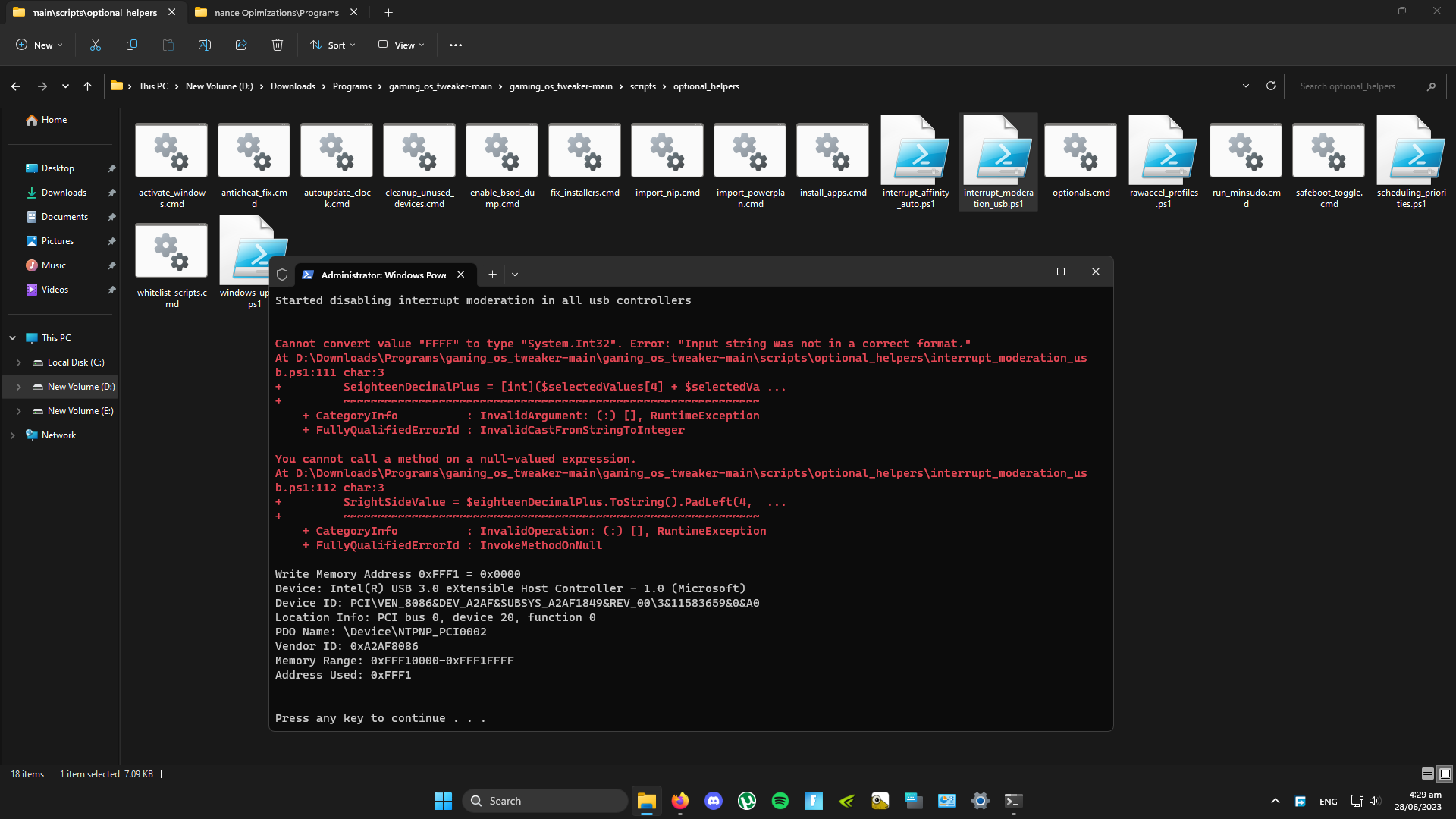This screenshot has width=1456, height=819.
Task: Select import_powerplan.cmd file
Action: 751,162
